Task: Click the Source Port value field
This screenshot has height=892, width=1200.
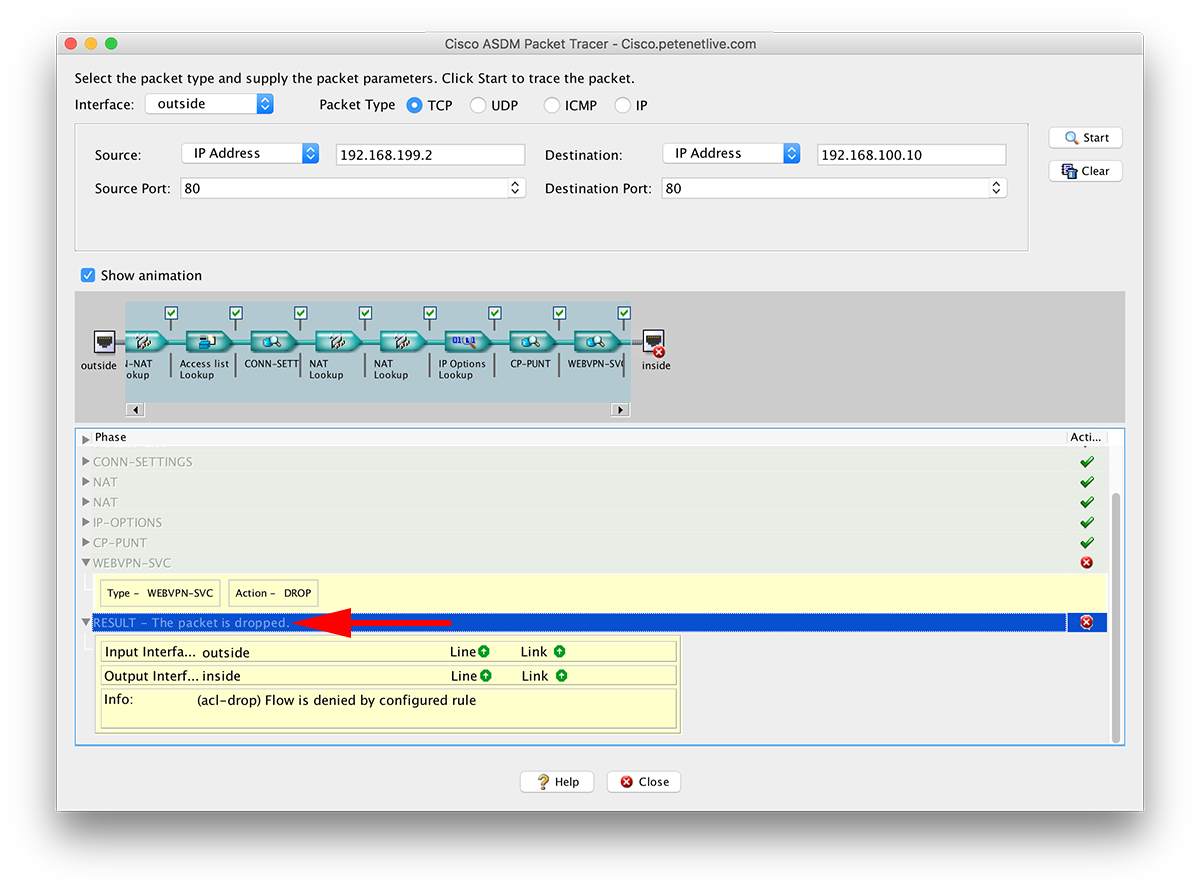Action: (344, 188)
